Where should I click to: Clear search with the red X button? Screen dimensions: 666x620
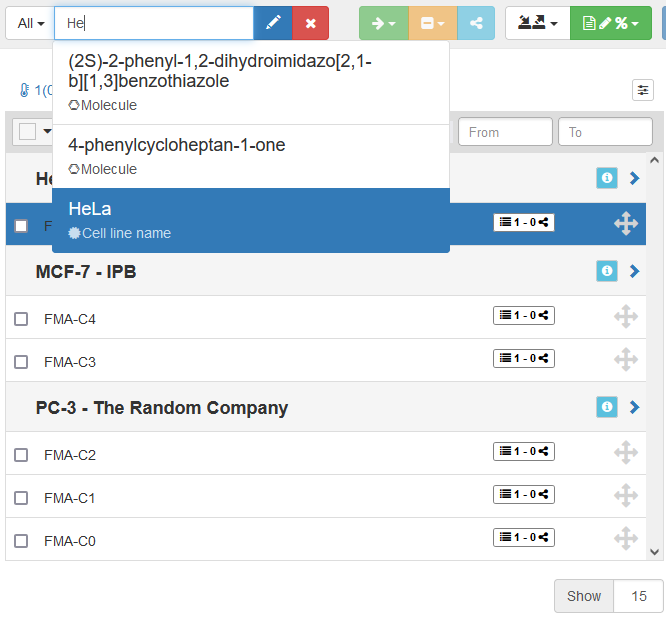tap(310, 23)
